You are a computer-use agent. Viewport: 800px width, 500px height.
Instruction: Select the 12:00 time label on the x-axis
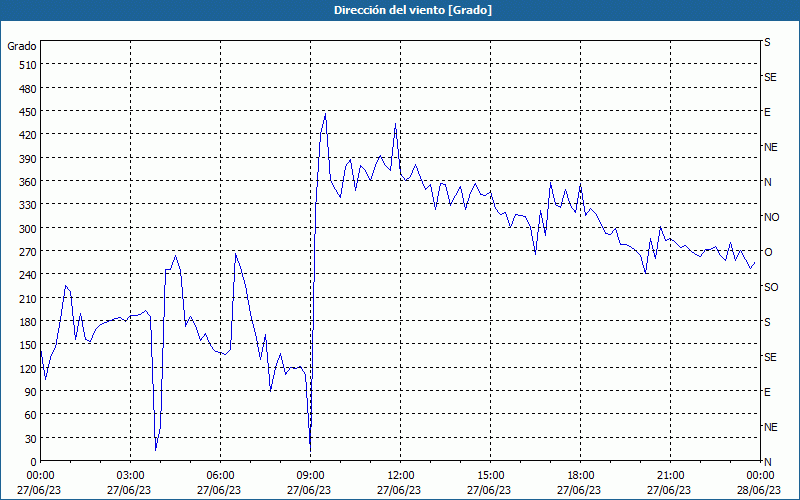[401, 476]
